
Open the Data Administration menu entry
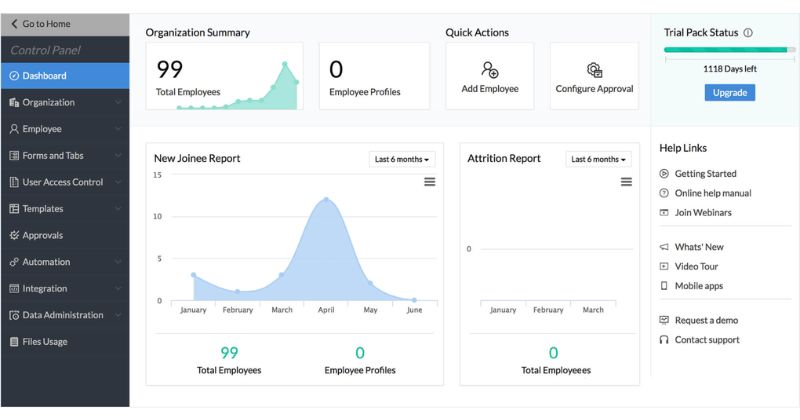65,315
